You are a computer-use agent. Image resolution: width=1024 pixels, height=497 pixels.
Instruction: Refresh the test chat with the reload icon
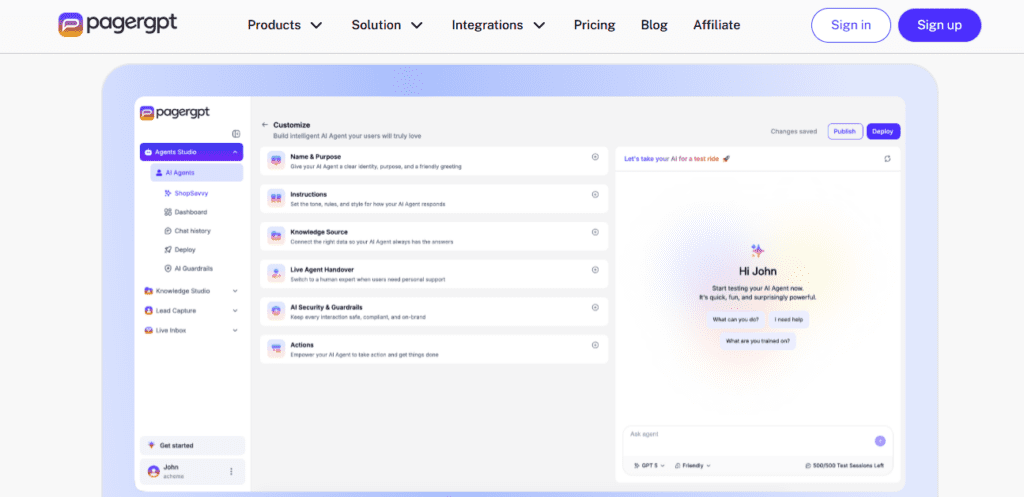coord(888,159)
